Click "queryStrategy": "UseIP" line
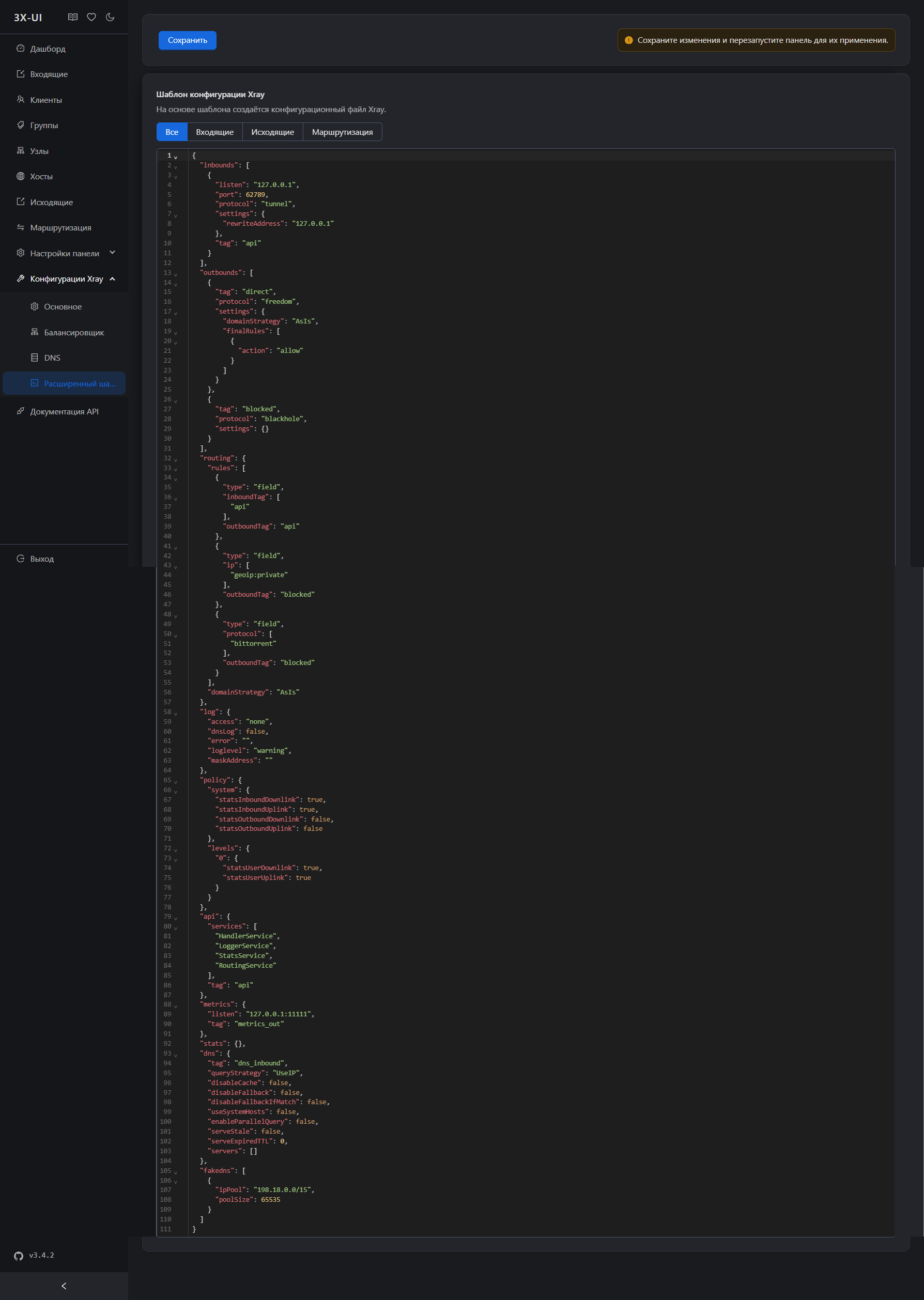This screenshot has height=1300, width=924. 255,1074
